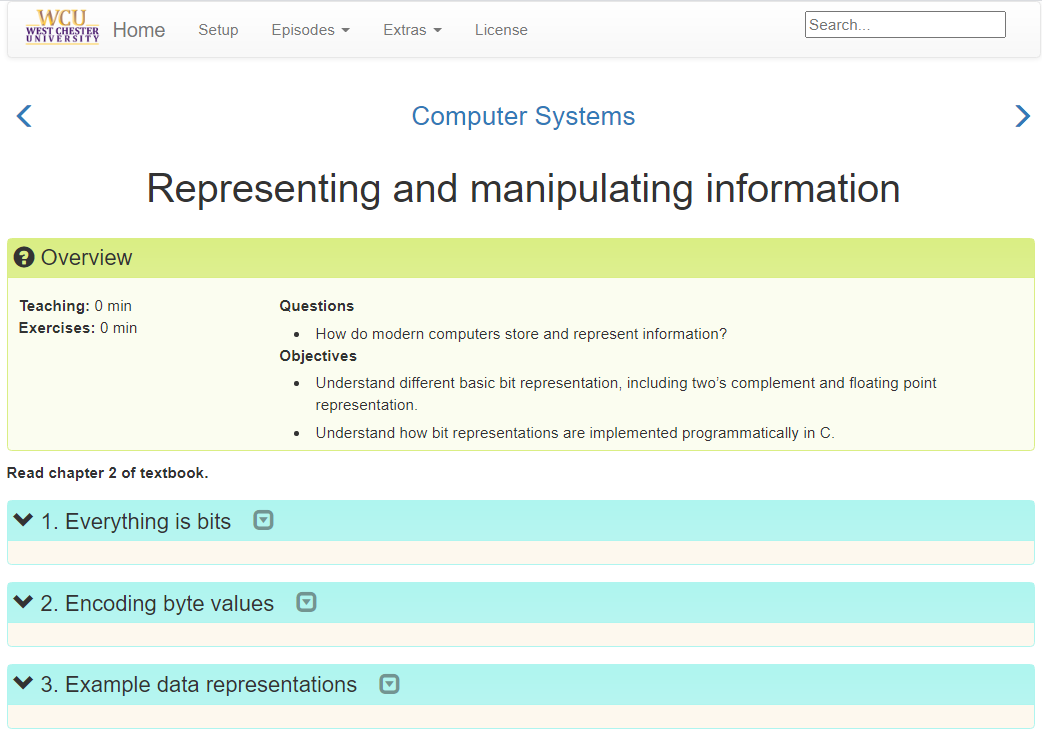1042x738 pixels.
Task: Click the 'Questions' subheading
Action: click(316, 306)
